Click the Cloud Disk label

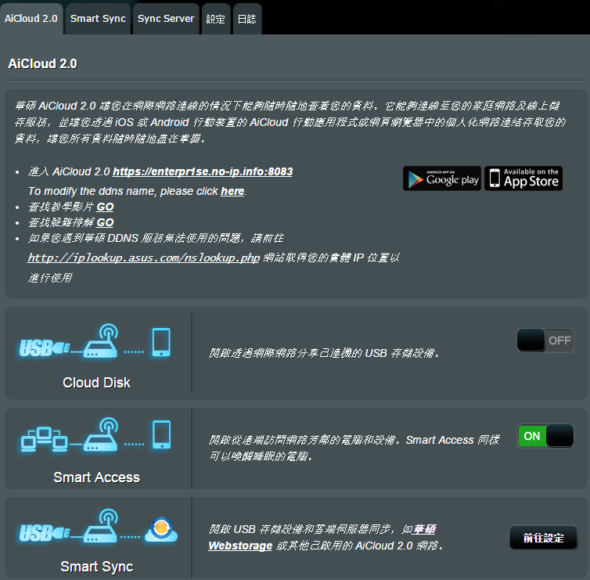coord(96,382)
